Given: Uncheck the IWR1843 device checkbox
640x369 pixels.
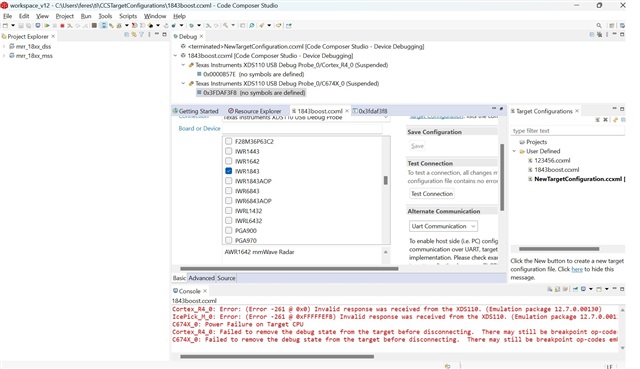Looking at the screenshot, I should coord(229,171).
